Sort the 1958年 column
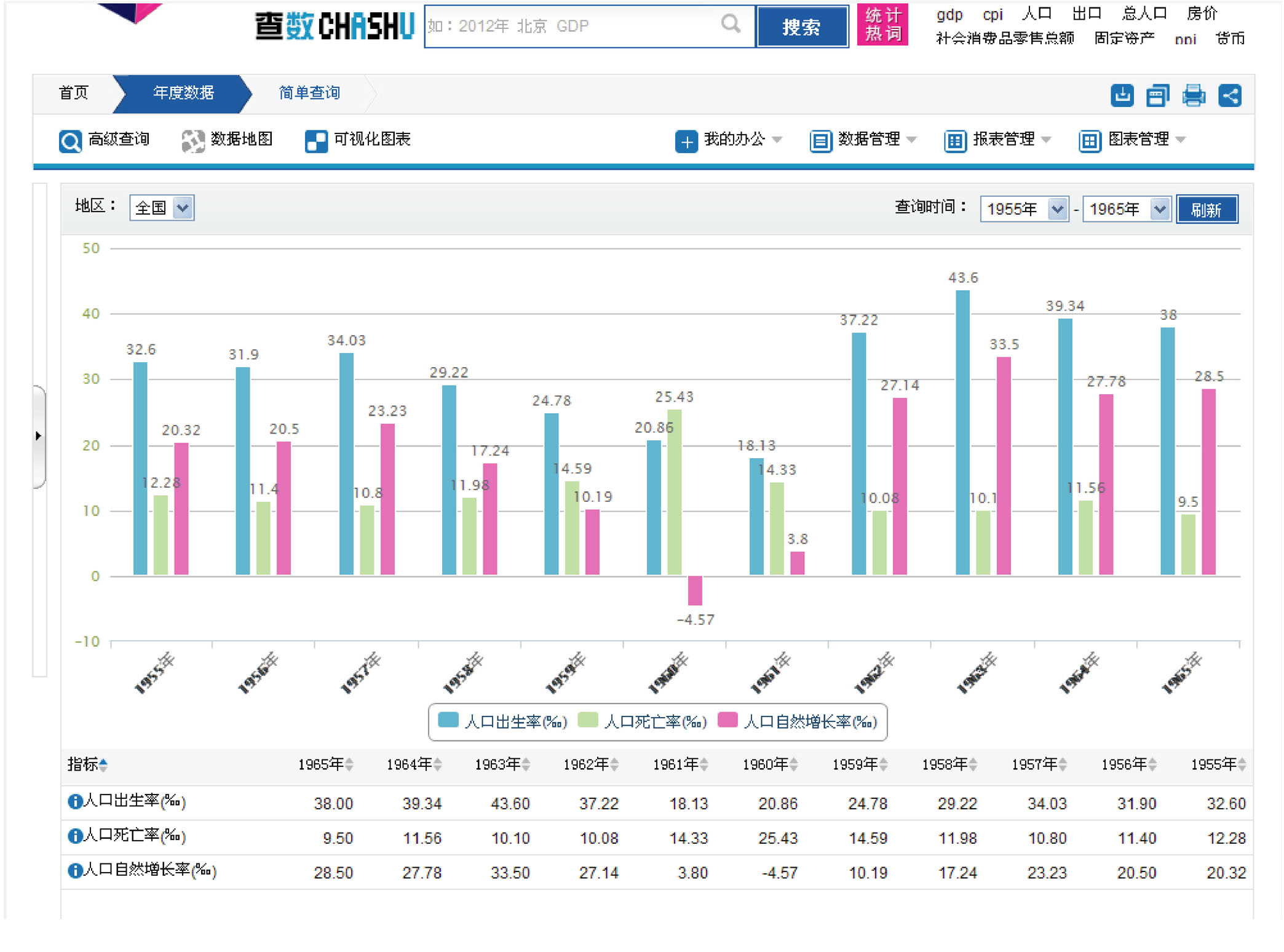The height and width of the screenshot is (952, 1284). [x=973, y=764]
